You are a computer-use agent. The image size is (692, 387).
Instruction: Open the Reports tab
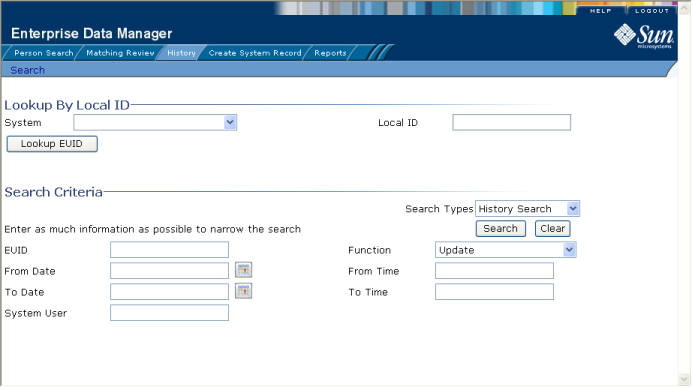coord(330,53)
